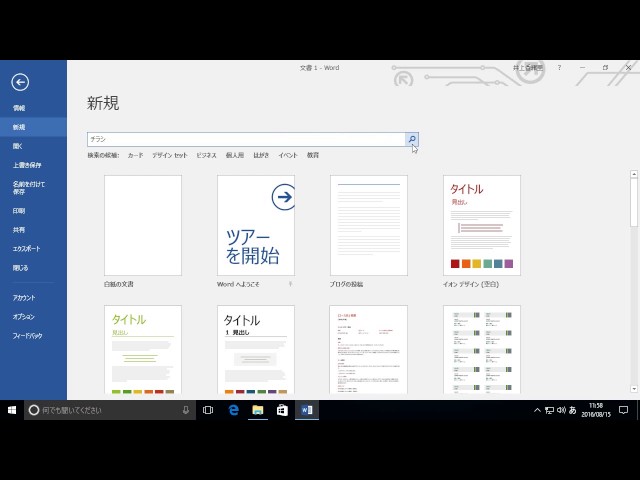Click the 教育 suggested search link
640x480 pixels.
pos(313,155)
